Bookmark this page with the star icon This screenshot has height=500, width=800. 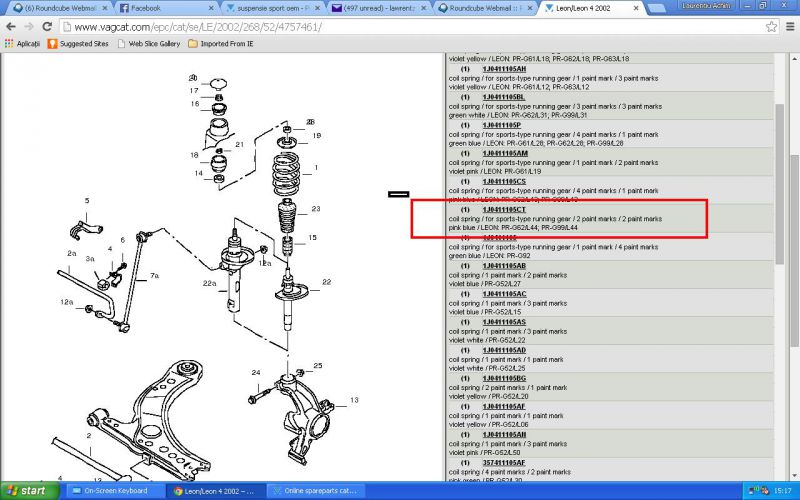(771, 27)
